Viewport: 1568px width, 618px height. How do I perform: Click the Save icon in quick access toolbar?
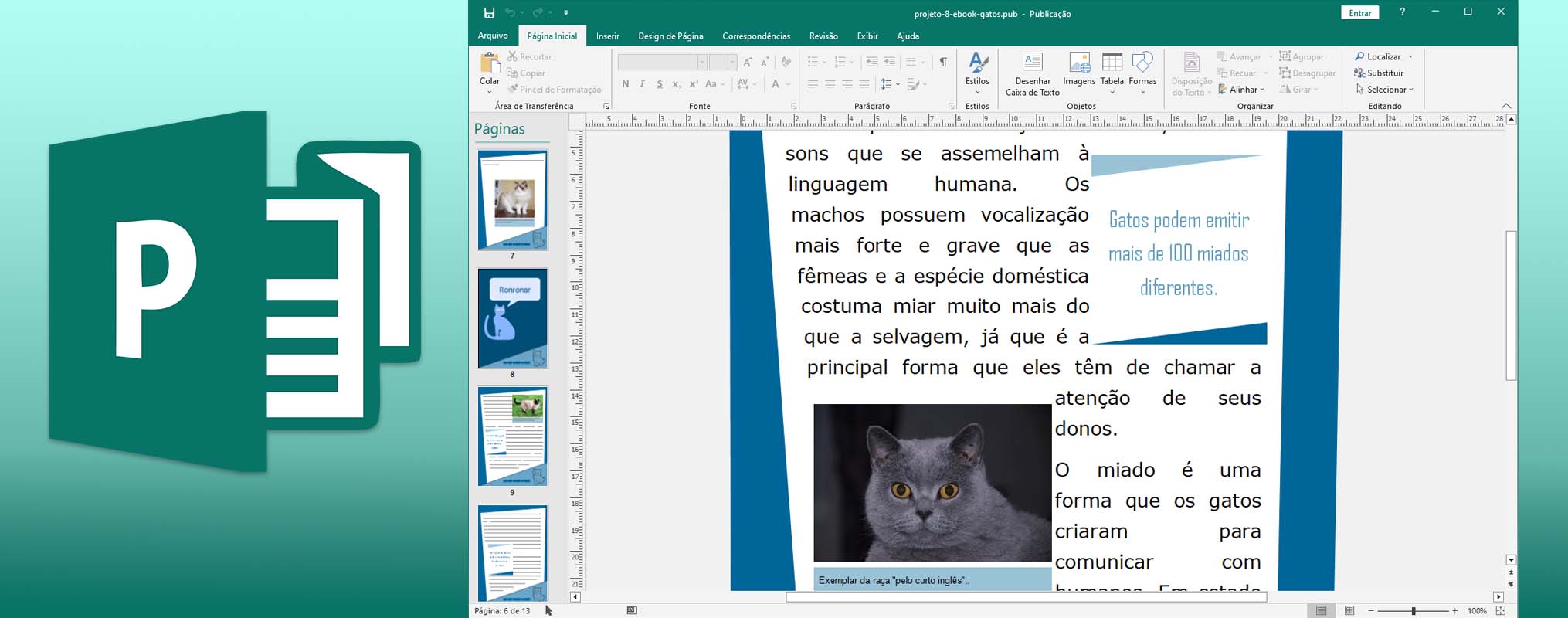pos(489,13)
